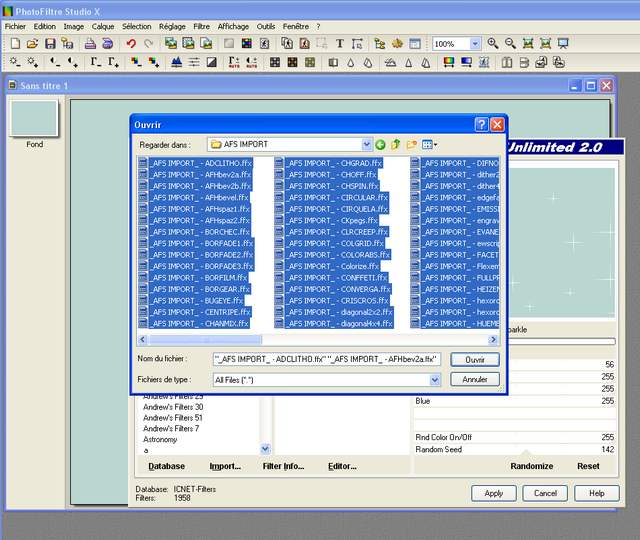Image resolution: width=640 pixels, height=540 pixels.
Task: Click the Saturation plus icon
Action: coord(154,62)
